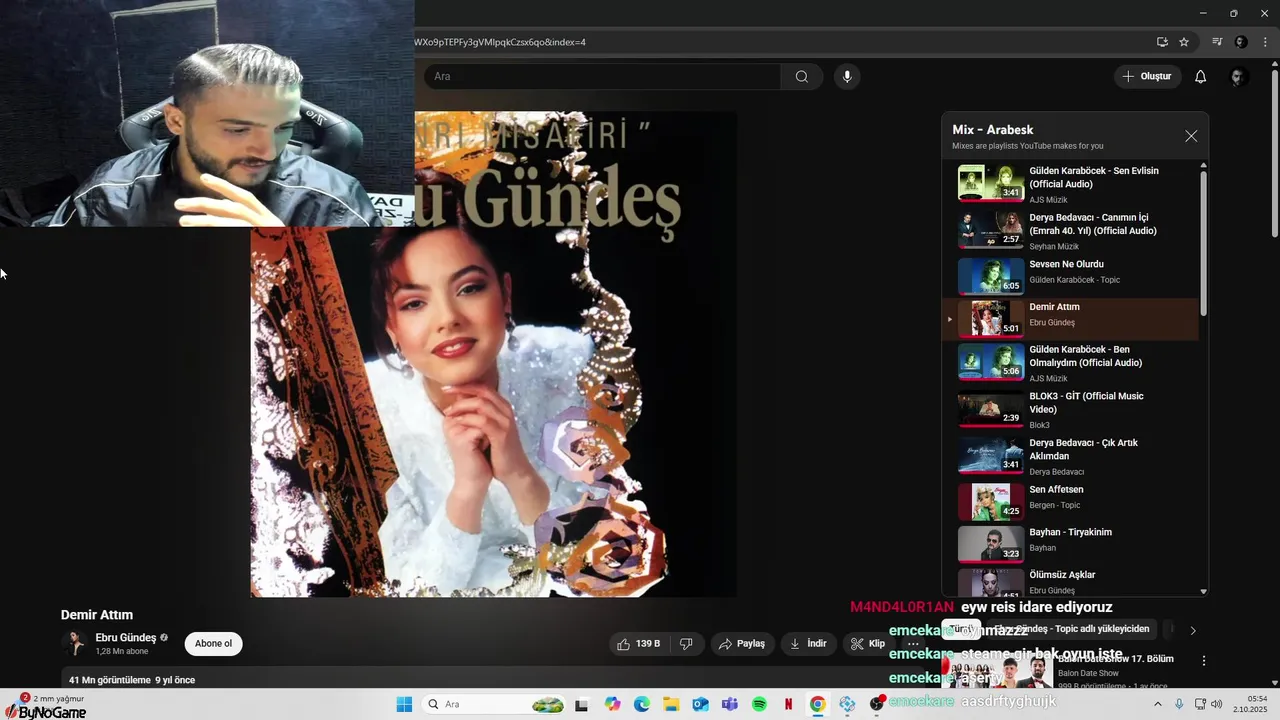Click the playlist panel scrollbar
The height and width of the screenshot is (720, 1280).
1203,244
